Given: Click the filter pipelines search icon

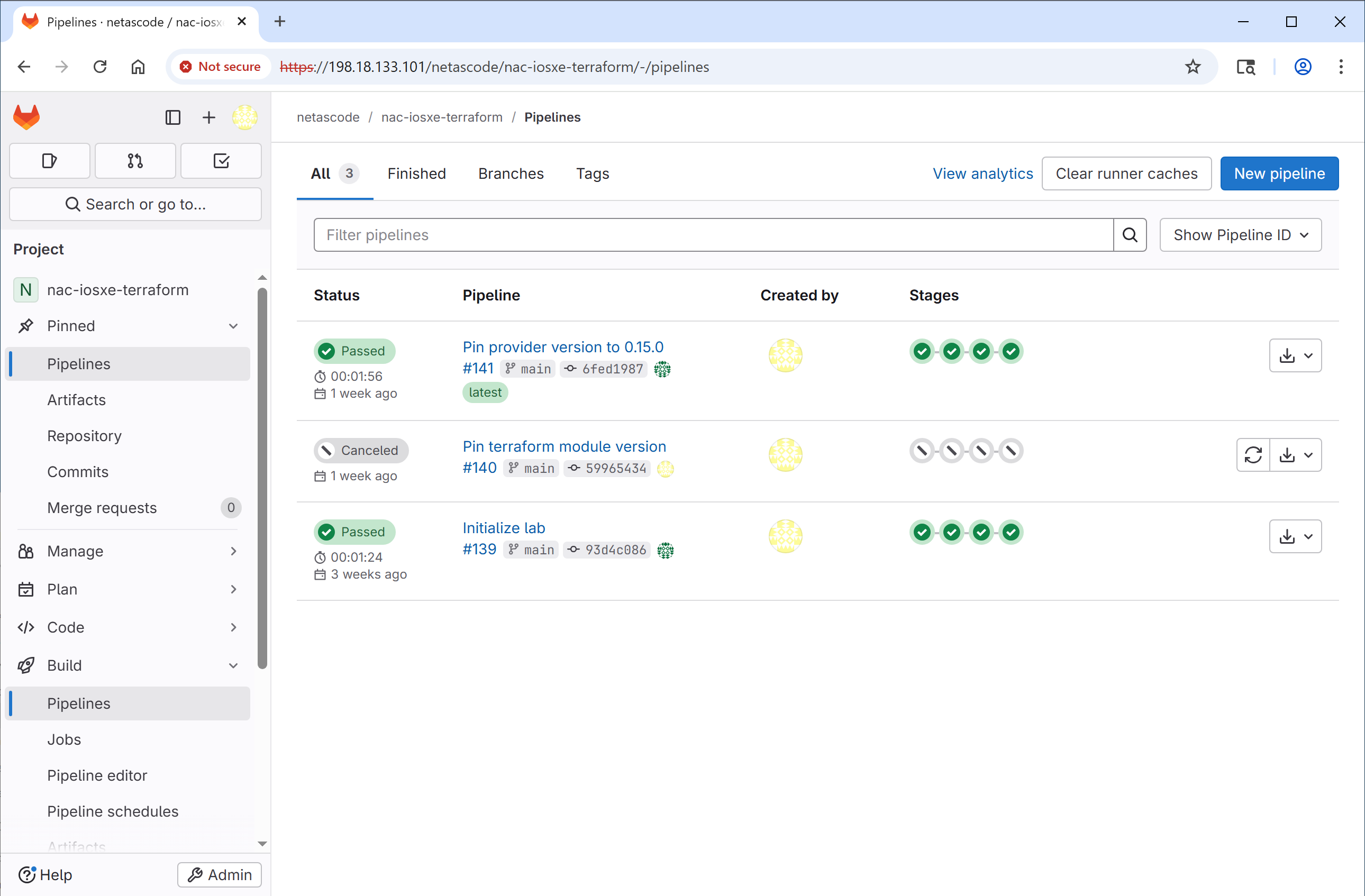Looking at the screenshot, I should (1129, 235).
